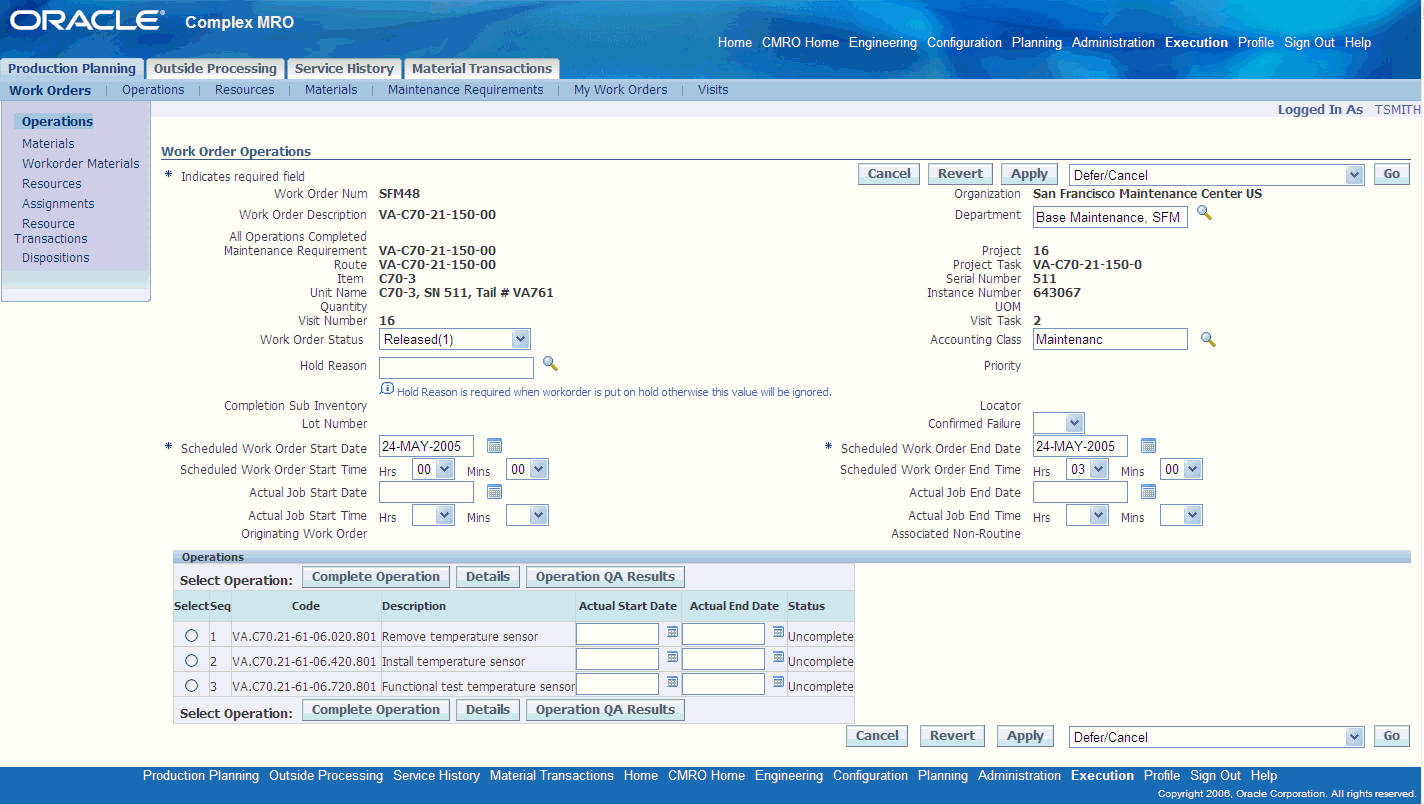Click Actual Start Date field for operation 1

[617, 634]
